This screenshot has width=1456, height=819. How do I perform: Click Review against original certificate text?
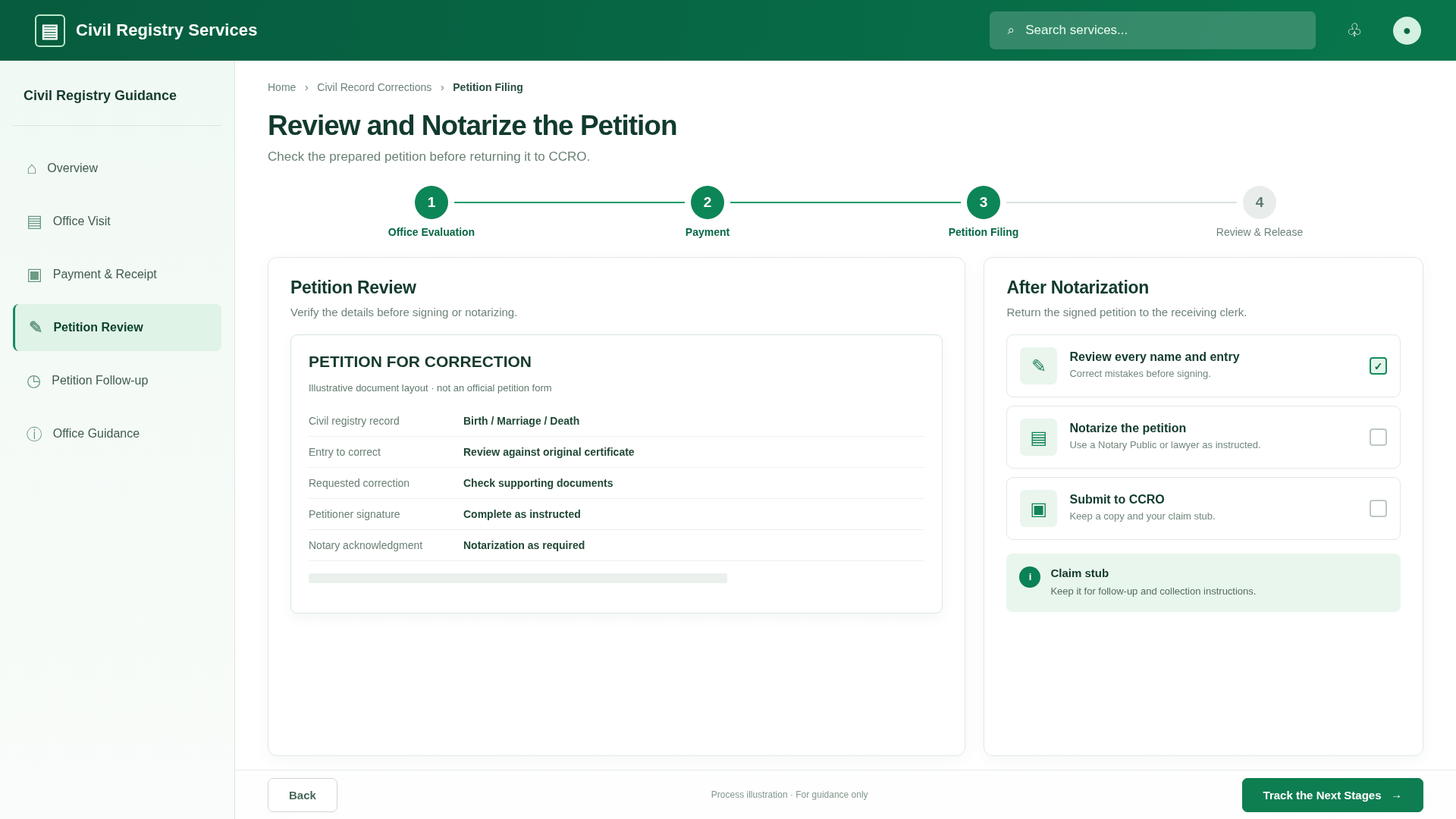pyautogui.click(x=548, y=452)
